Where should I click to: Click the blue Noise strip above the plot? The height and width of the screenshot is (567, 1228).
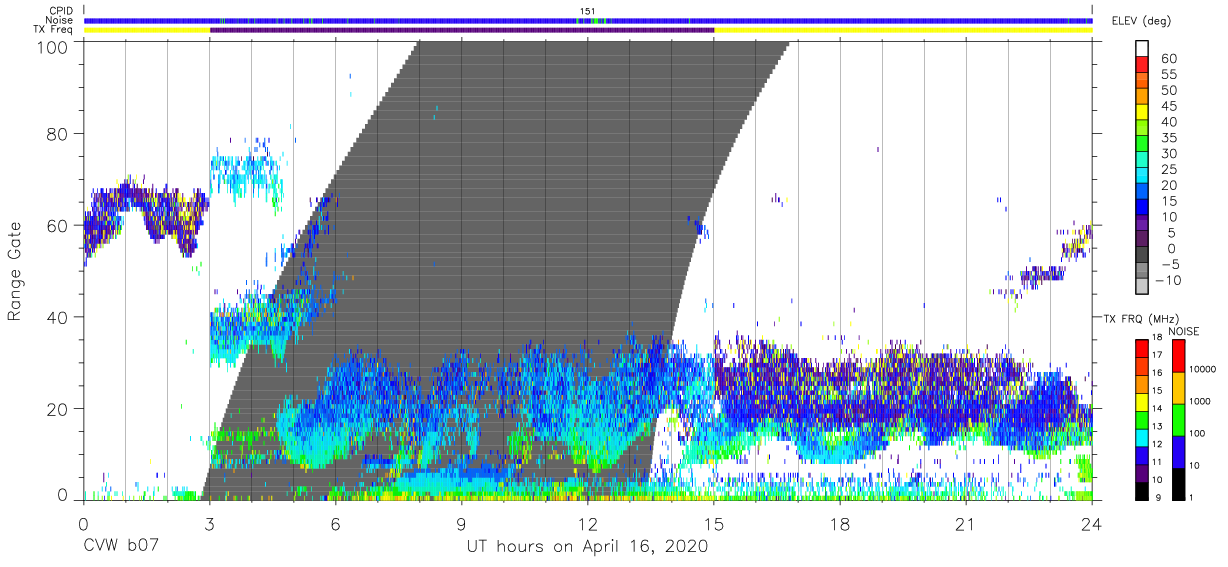point(588,20)
